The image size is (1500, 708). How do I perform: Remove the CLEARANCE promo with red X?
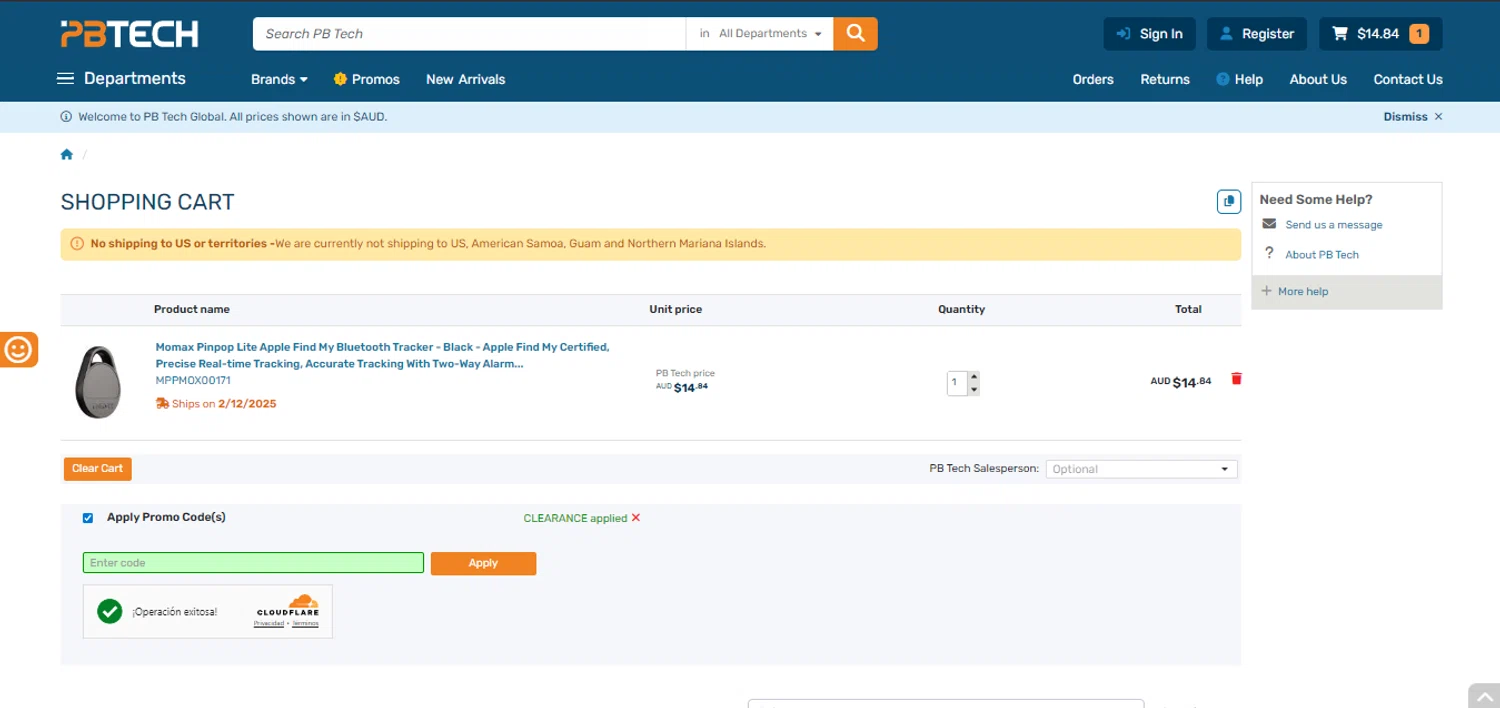pos(636,518)
